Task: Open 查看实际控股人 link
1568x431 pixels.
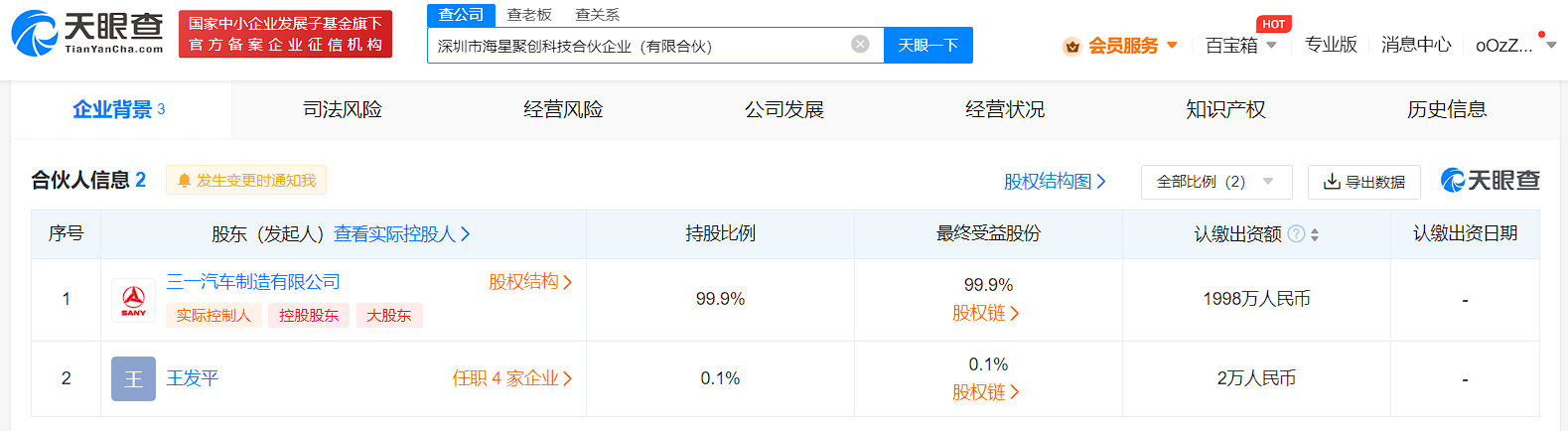Action: click(401, 233)
